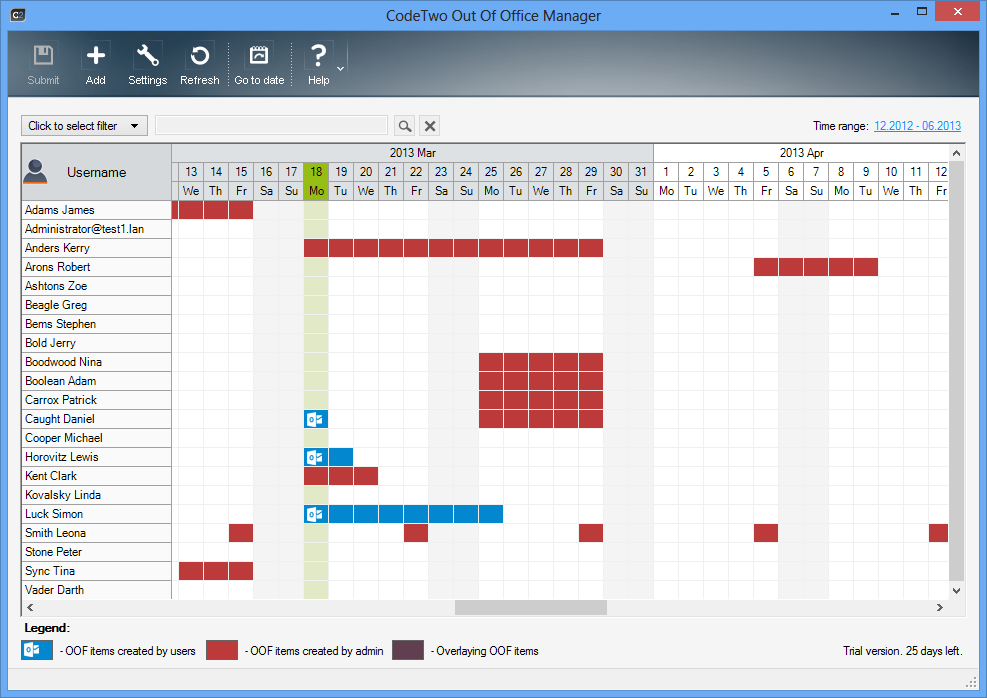The width and height of the screenshot is (987, 698).
Task: Select user Kent Clark
Action: tap(96, 476)
